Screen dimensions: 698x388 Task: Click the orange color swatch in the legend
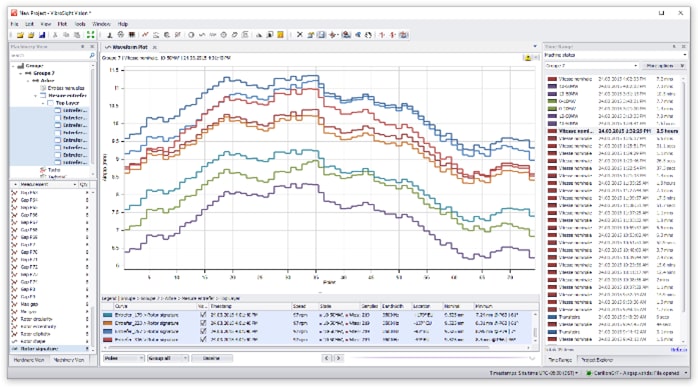(x=107, y=323)
